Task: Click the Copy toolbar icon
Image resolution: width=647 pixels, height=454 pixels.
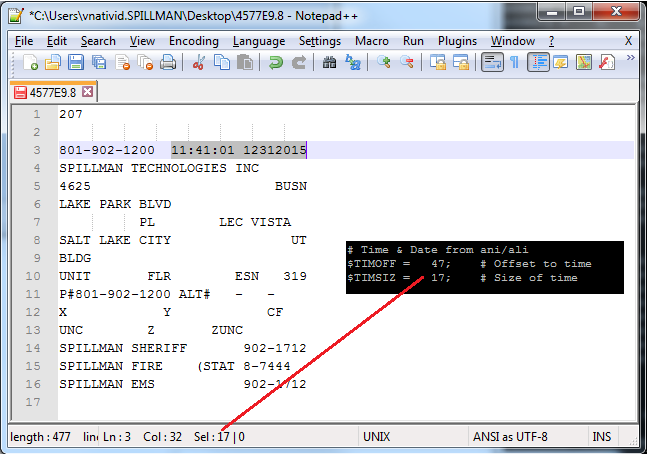Action: (x=222, y=63)
